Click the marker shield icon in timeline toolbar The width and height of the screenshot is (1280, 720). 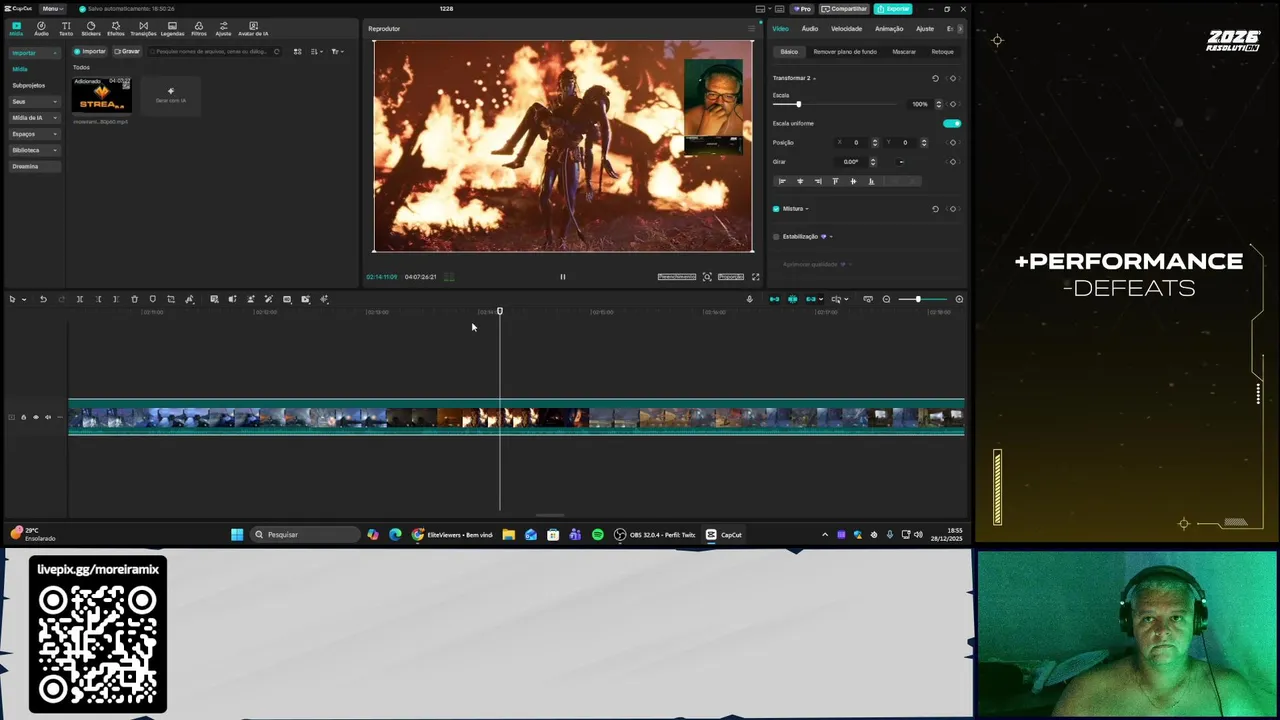click(152, 299)
